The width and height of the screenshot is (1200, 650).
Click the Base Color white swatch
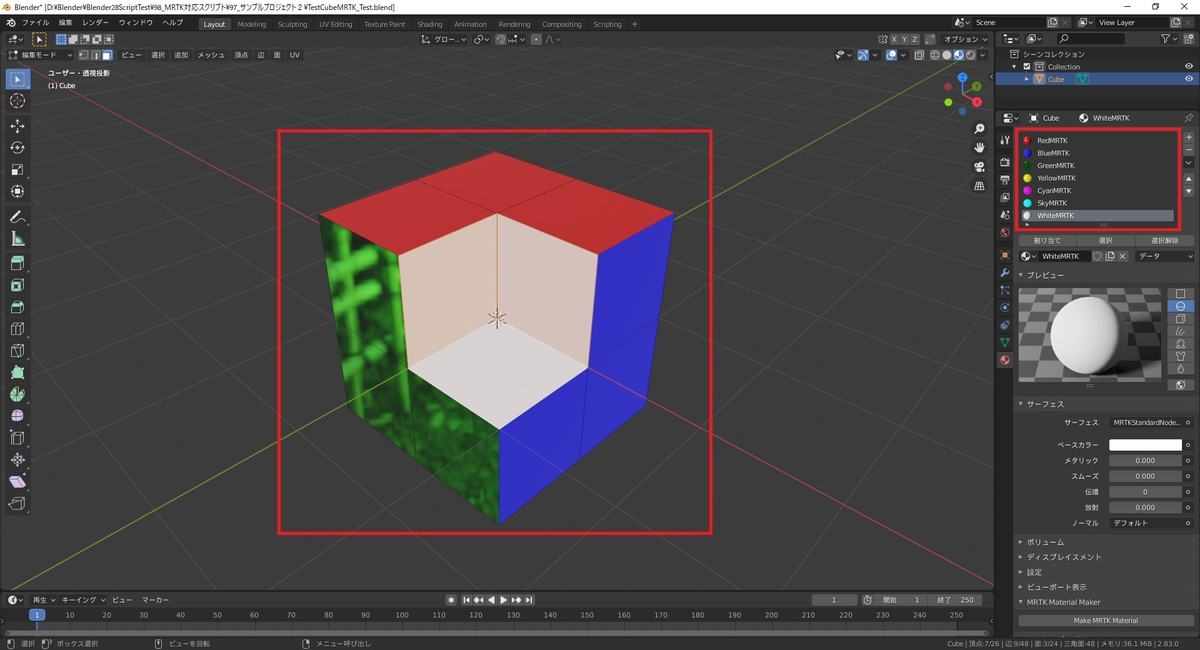(1145, 445)
